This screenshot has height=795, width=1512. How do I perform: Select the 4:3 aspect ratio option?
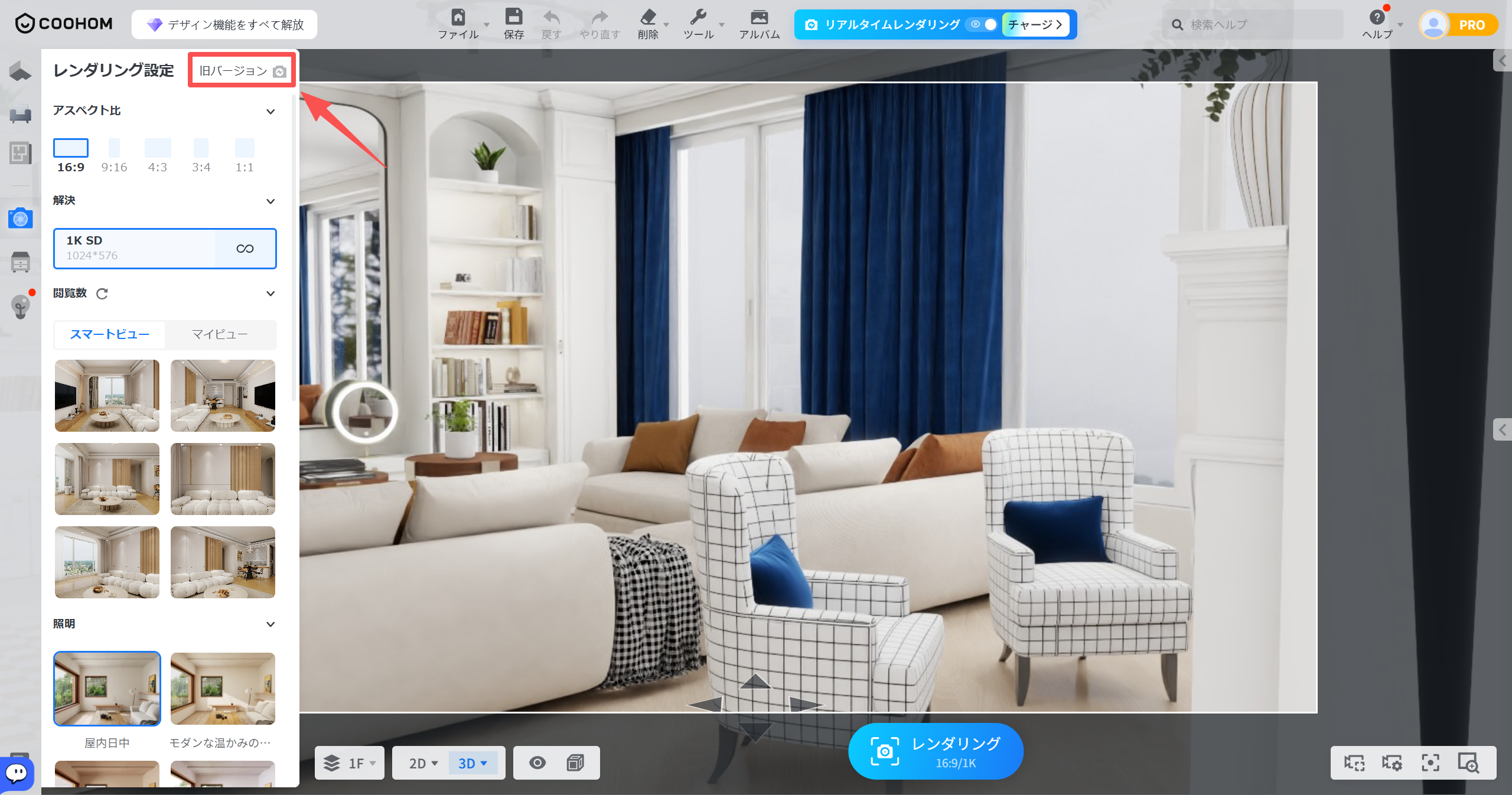[x=158, y=156]
